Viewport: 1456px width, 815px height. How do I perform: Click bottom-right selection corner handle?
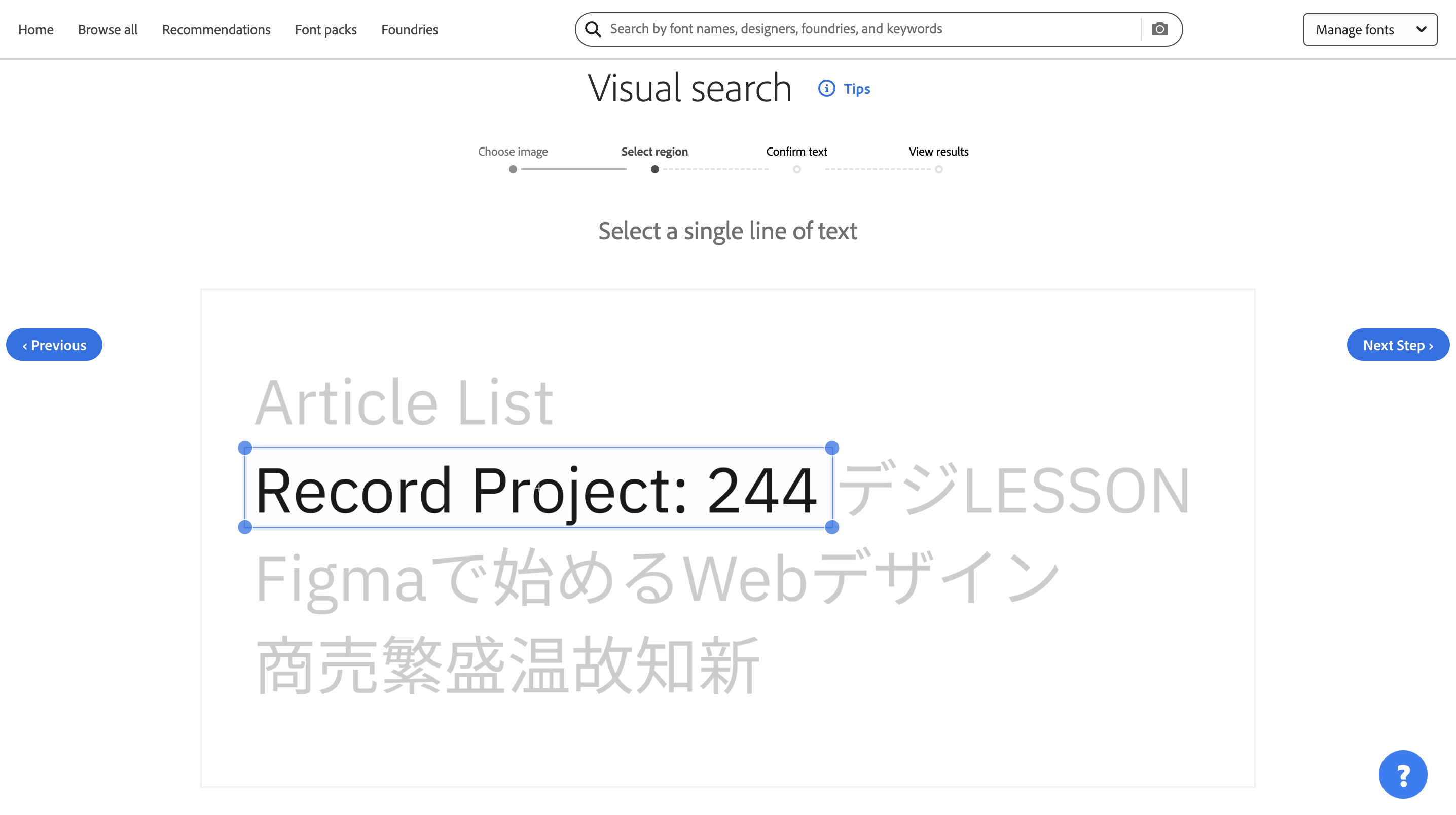tap(831, 527)
